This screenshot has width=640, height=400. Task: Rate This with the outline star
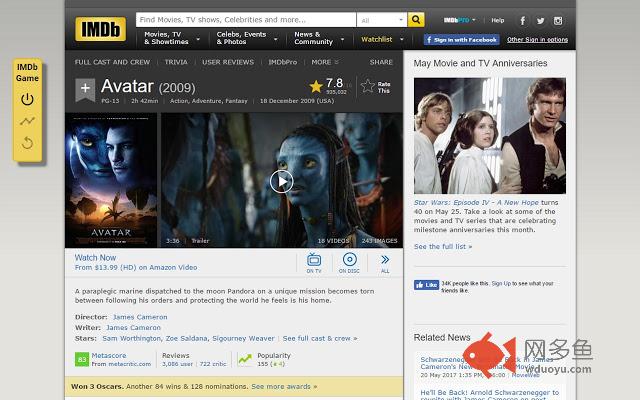[x=368, y=86]
